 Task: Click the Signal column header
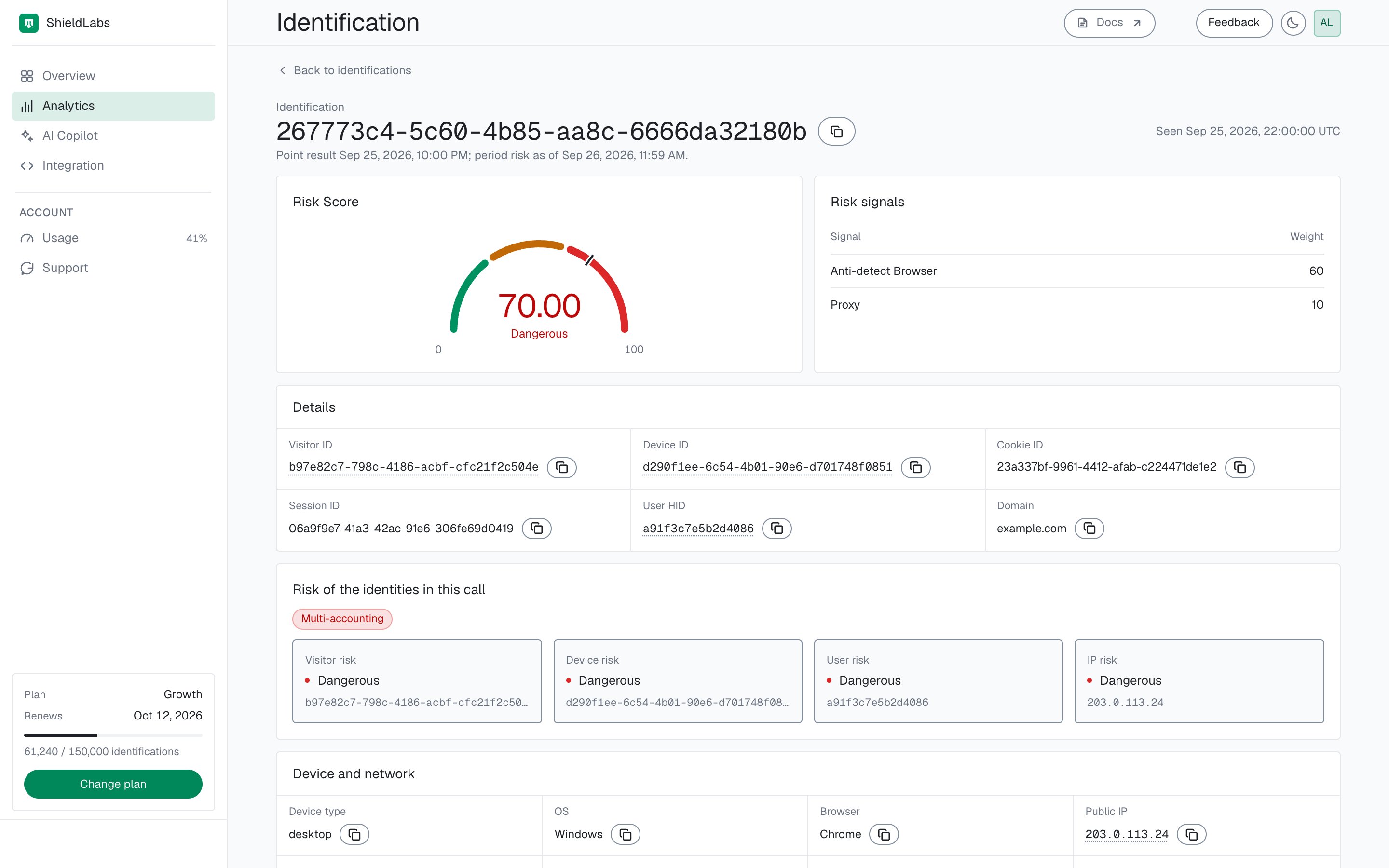point(845,236)
